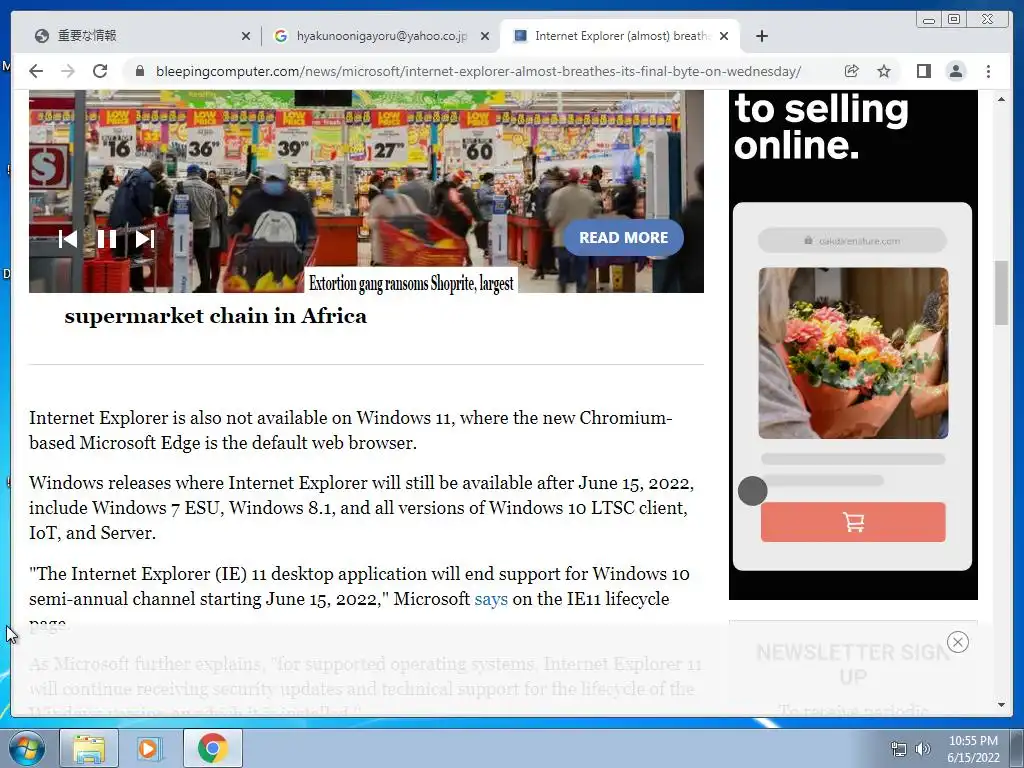
Task: Click the red cart button in ad
Action: (853, 522)
